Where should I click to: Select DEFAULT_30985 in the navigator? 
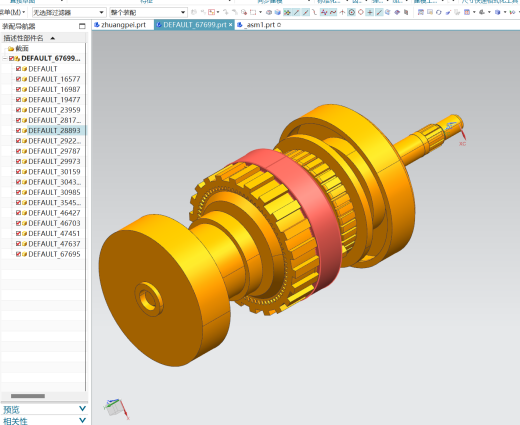click(54, 192)
